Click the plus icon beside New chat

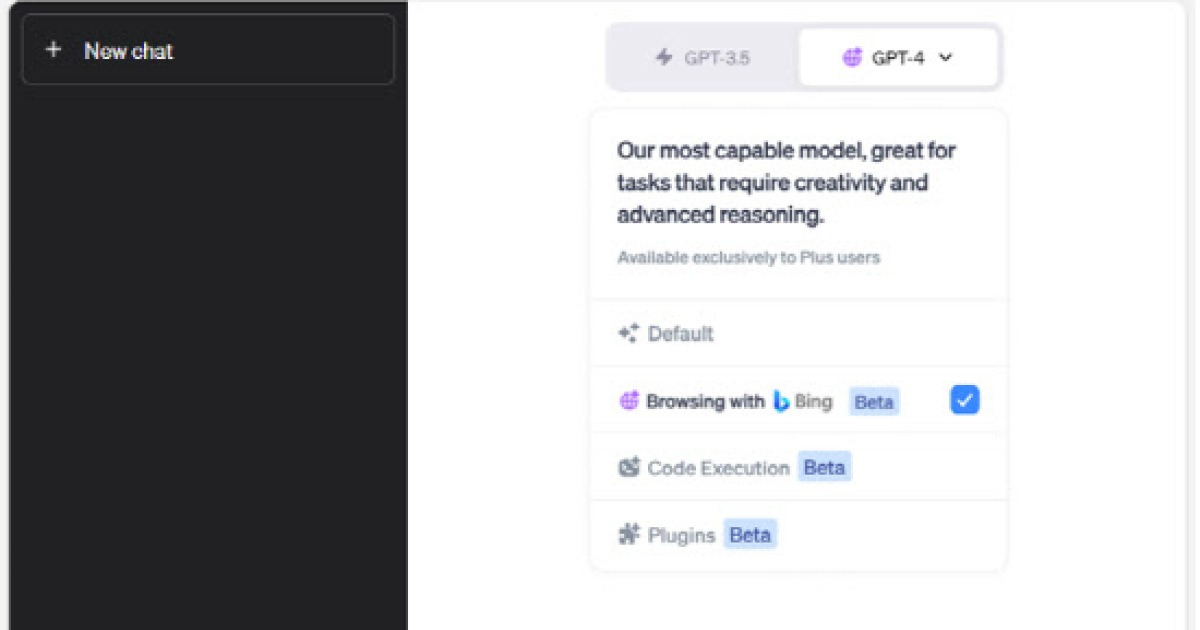(53, 50)
